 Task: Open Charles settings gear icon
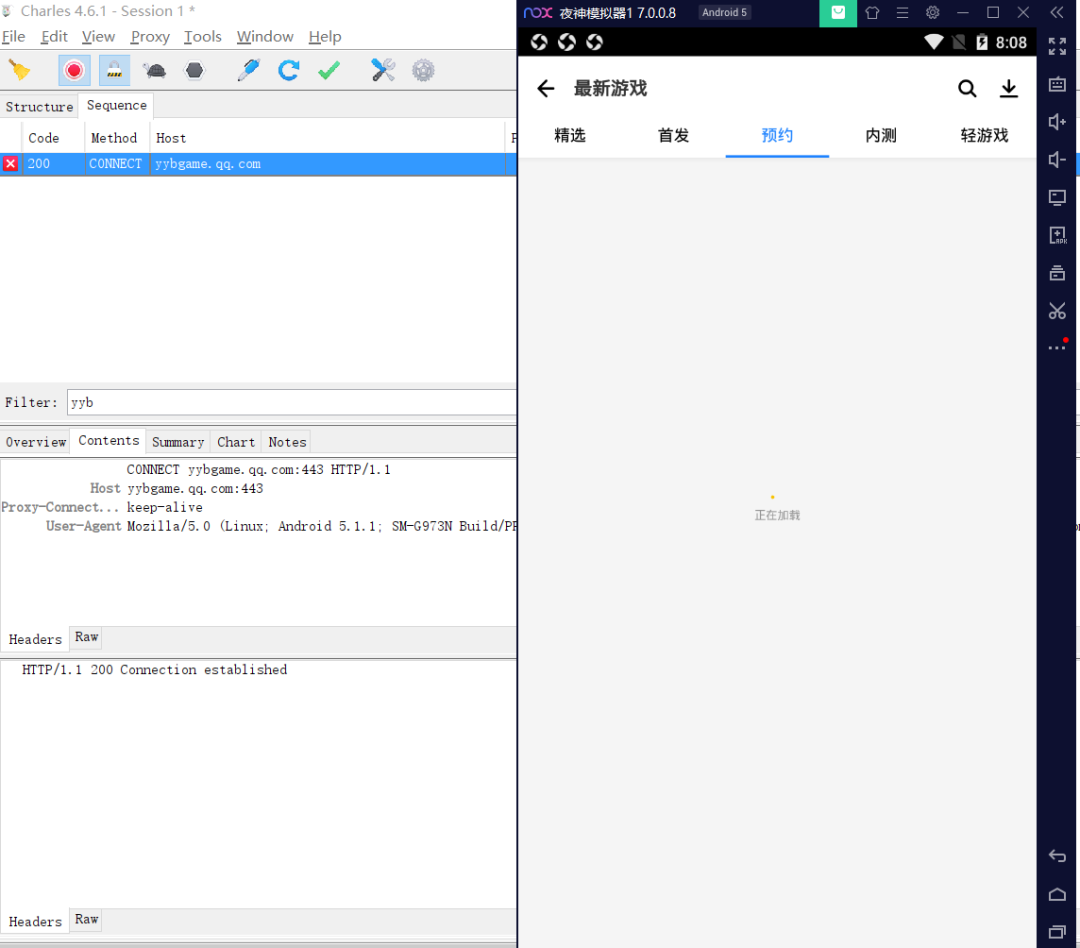point(423,70)
